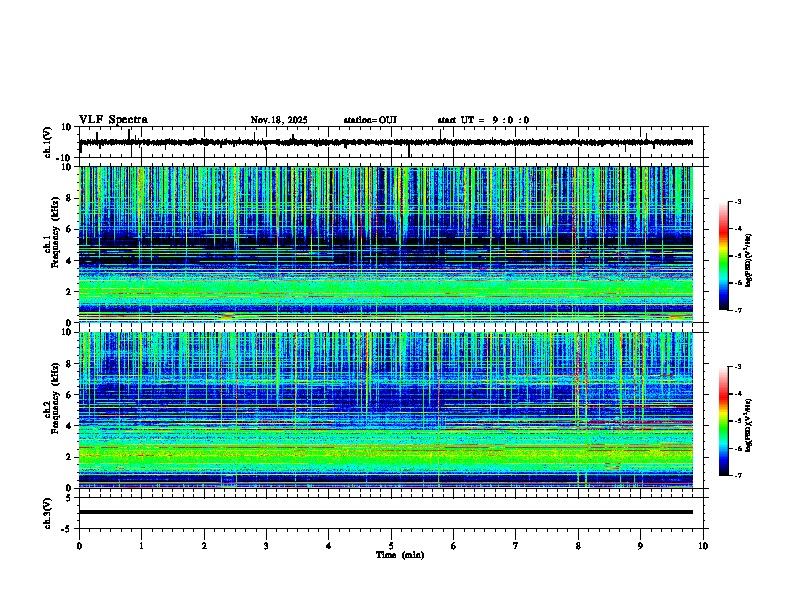Click the "-7" label on ch.1 colorbar
The image size is (792, 612).
pyautogui.click(x=737, y=310)
